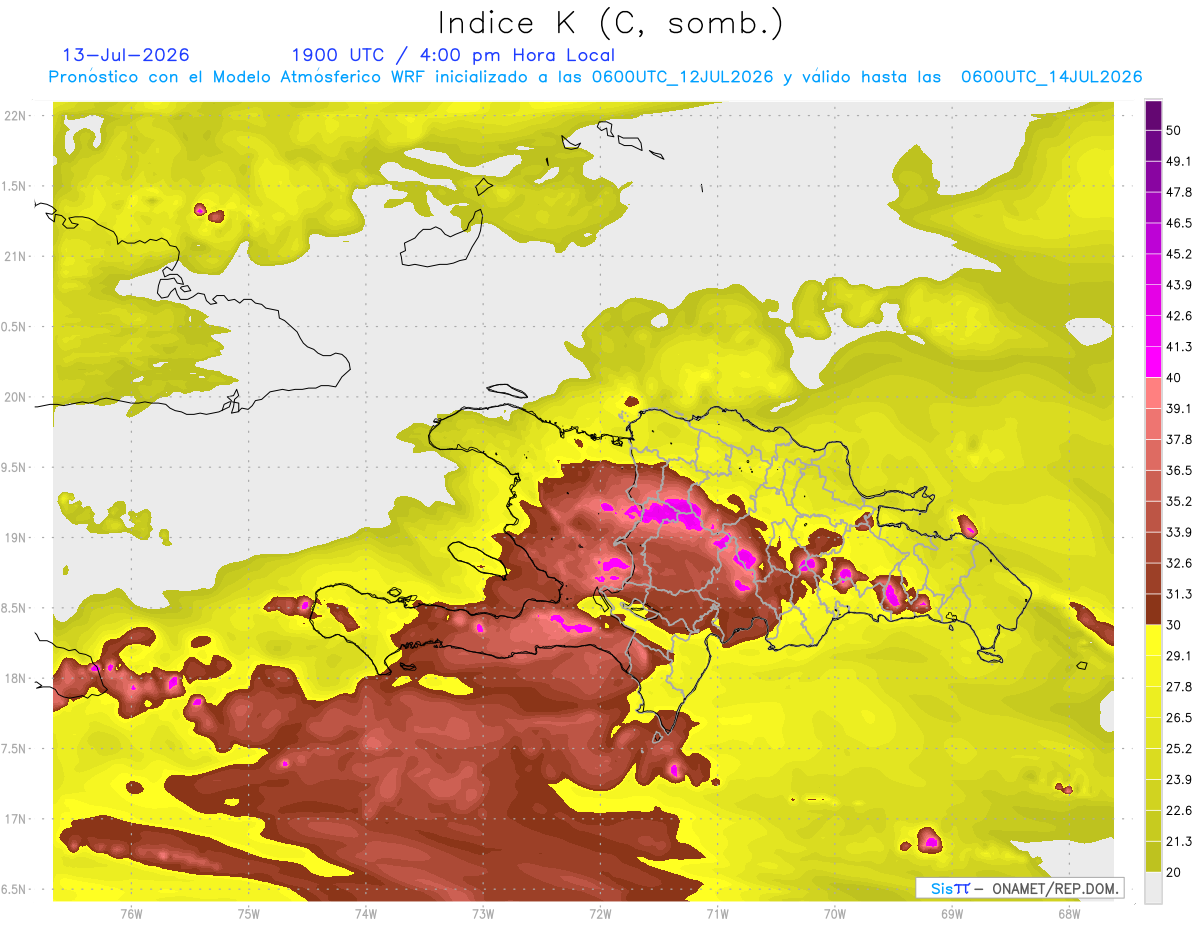
Task: Click the bright yellow swatch between 29.1 and 30
Action: pyautogui.click(x=1153, y=640)
